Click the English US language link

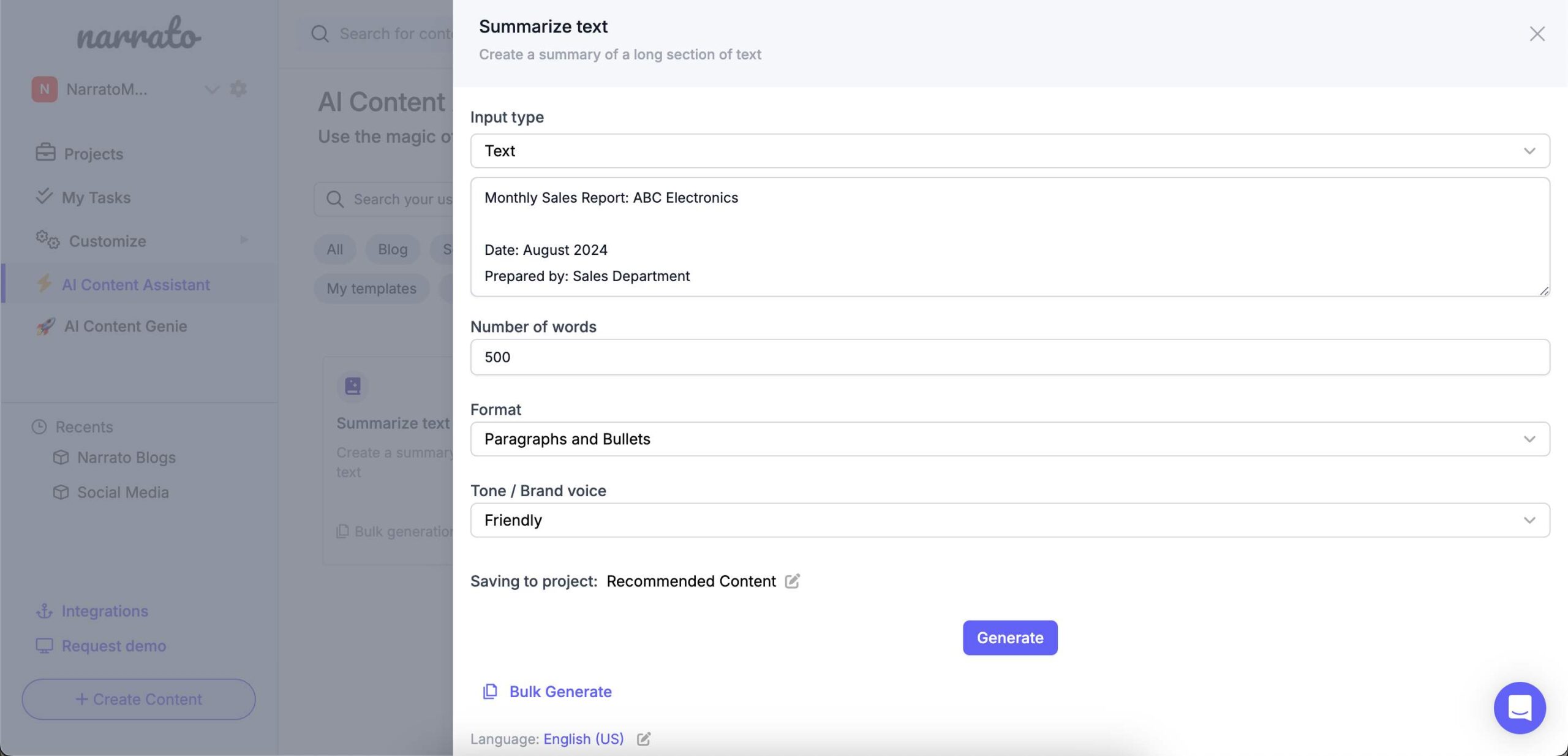coord(583,739)
